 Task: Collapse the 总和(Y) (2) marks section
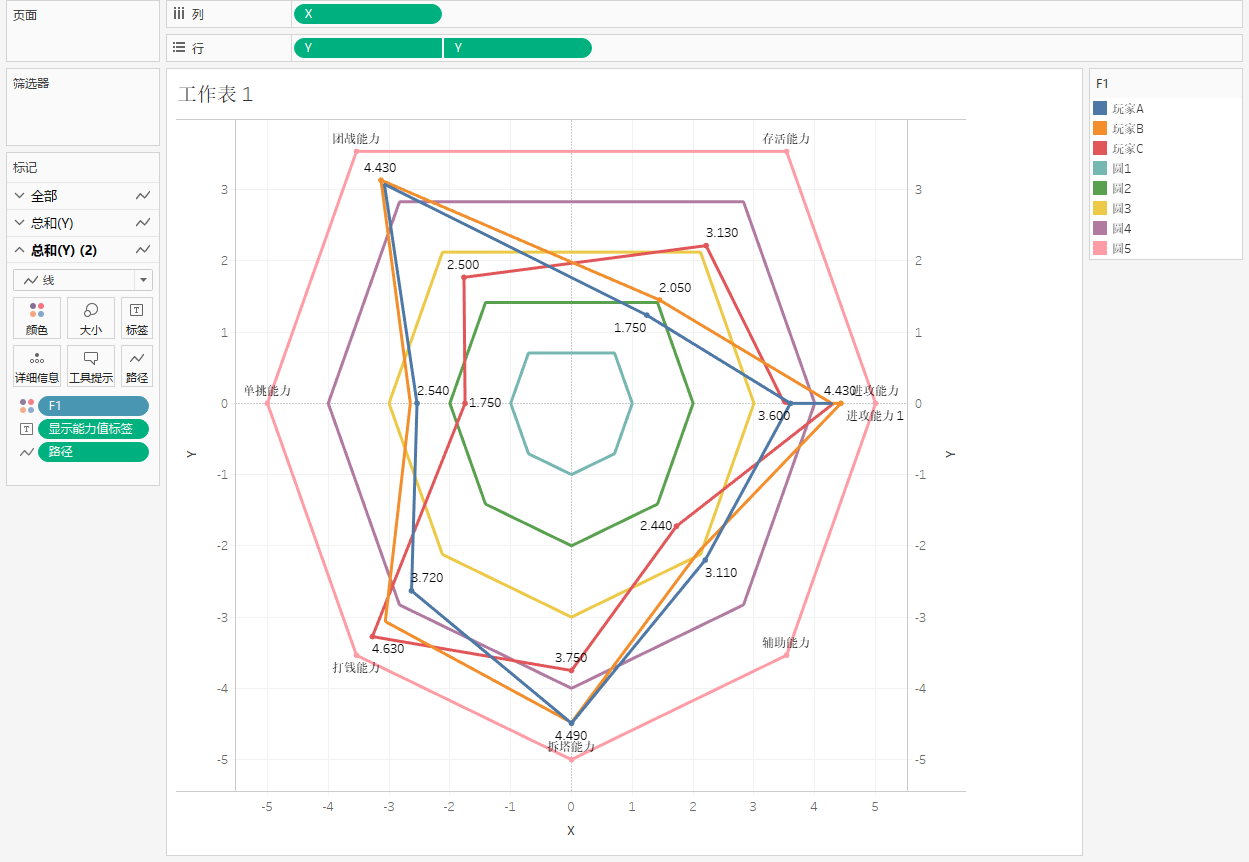pos(20,250)
